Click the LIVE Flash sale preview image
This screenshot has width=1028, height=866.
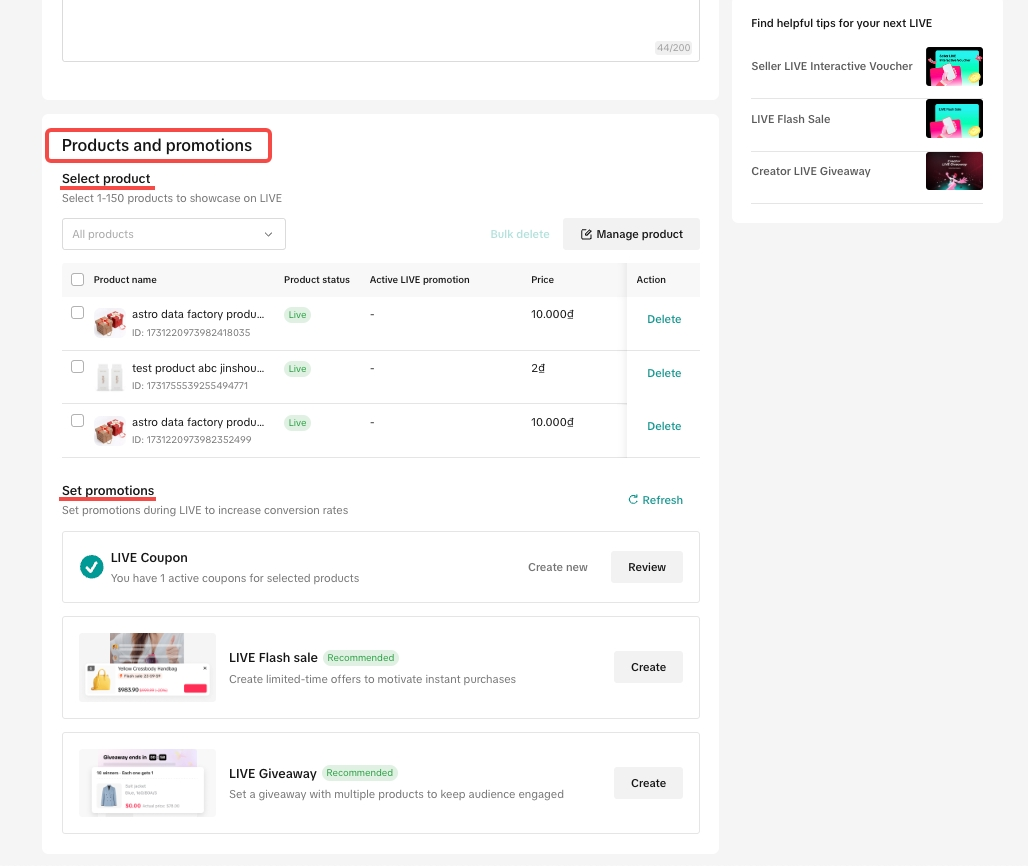[148, 667]
